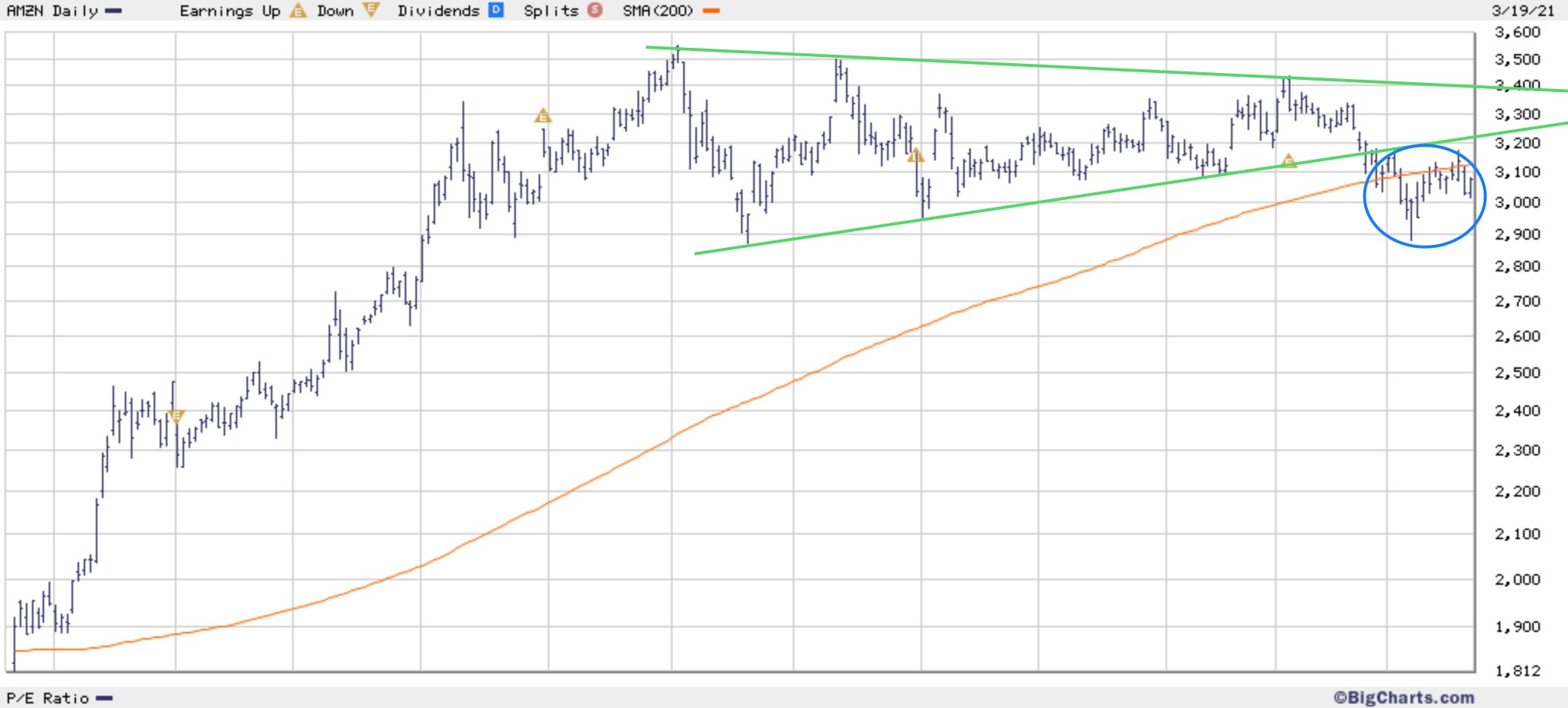Click the "Down" legend text
Viewport: 1568px width, 708px height.
(336, 11)
